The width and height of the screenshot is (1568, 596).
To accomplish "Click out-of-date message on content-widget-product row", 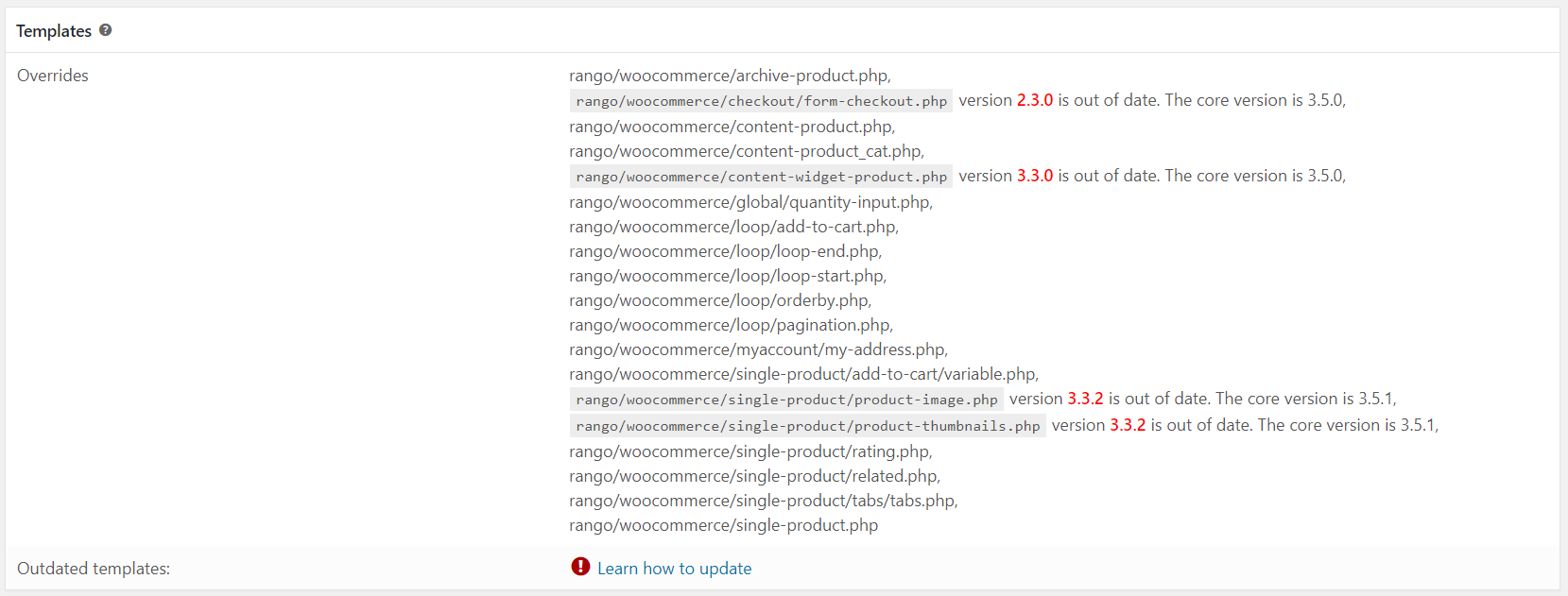I will pyautogui.click(x=1152, y=176).
